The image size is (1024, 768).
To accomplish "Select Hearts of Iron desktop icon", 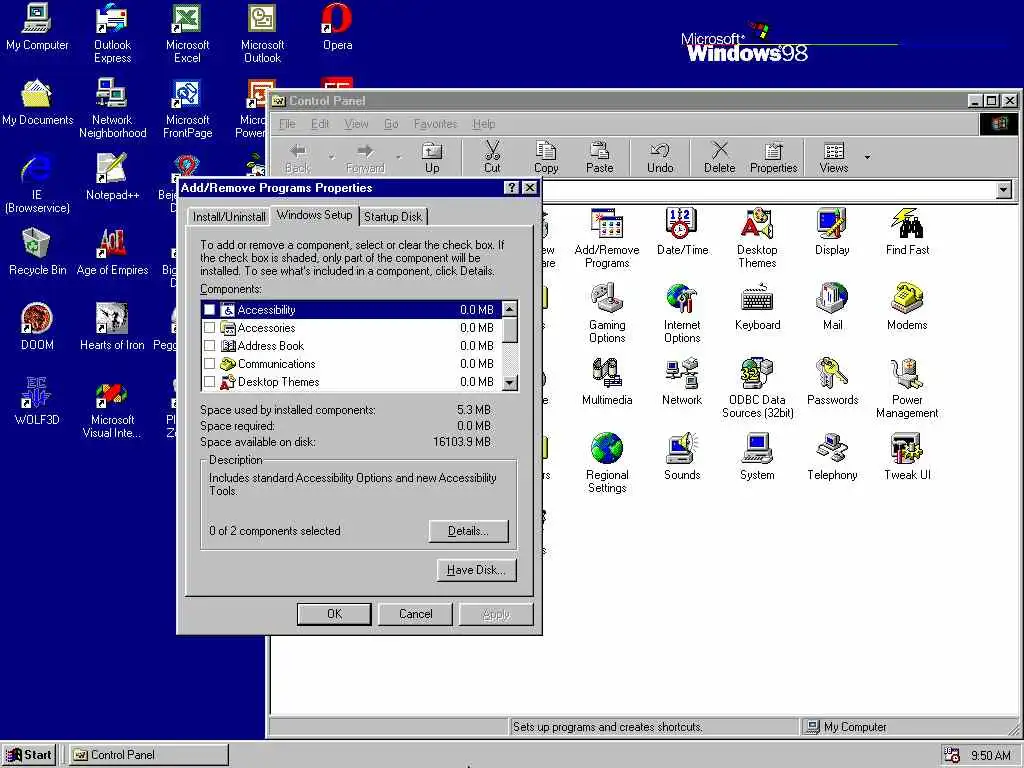I will tap(112, 326).
